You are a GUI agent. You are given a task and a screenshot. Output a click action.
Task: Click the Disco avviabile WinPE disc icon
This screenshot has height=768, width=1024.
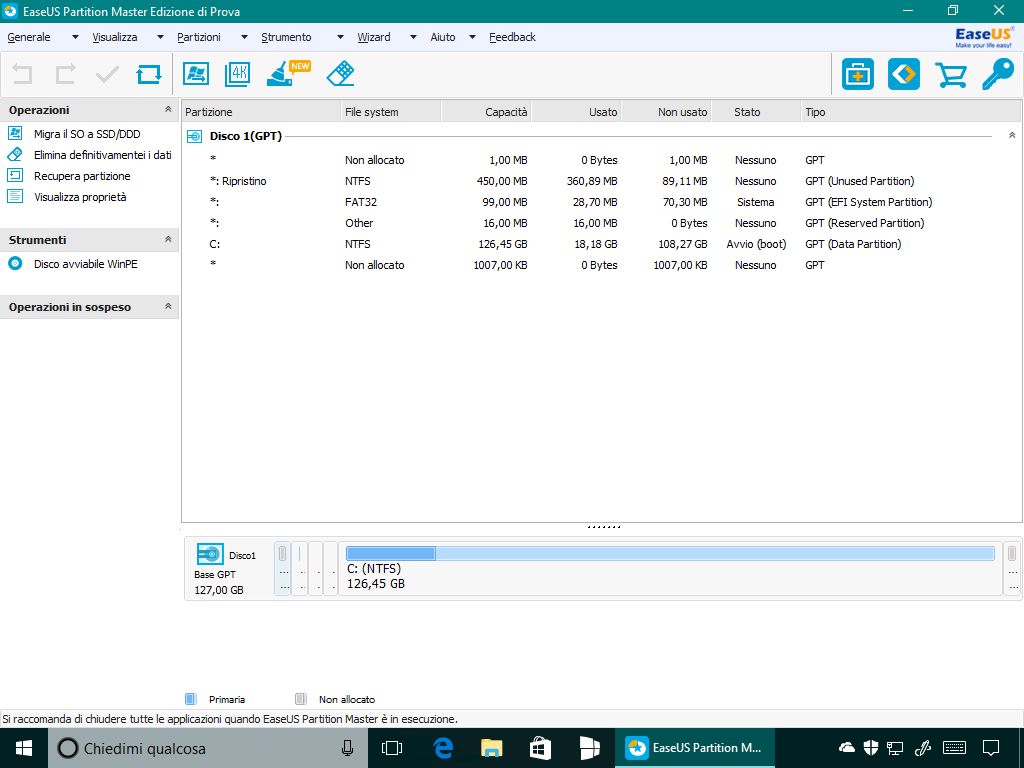[15, 264]
